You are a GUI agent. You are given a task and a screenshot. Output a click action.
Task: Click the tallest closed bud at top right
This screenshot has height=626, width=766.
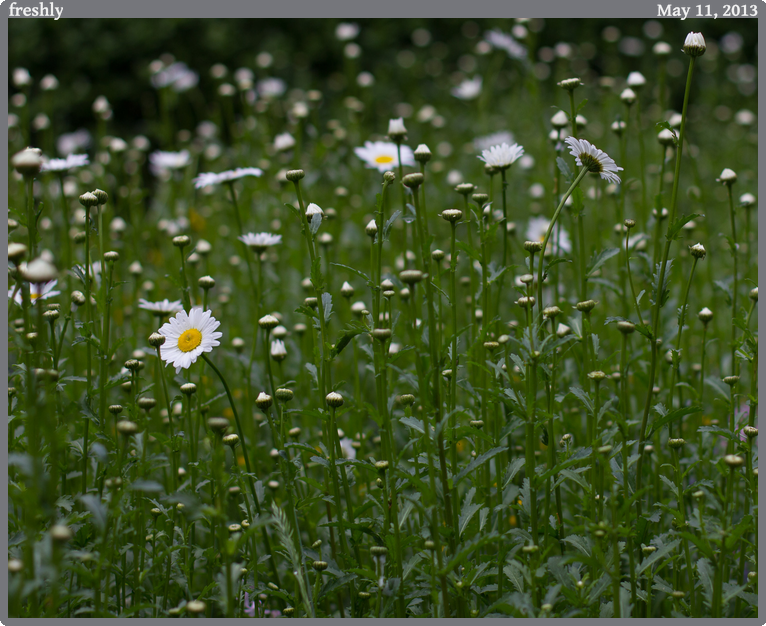[x=694, y=44]
